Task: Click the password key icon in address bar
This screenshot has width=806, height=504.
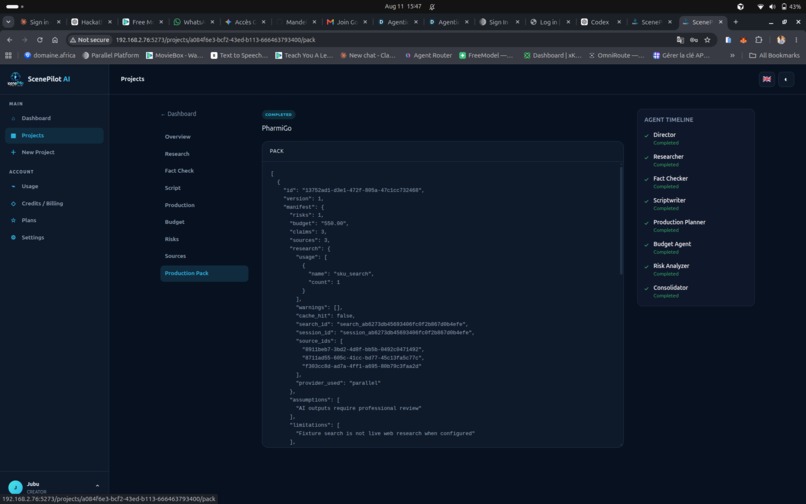Action: tap(693, 40)
